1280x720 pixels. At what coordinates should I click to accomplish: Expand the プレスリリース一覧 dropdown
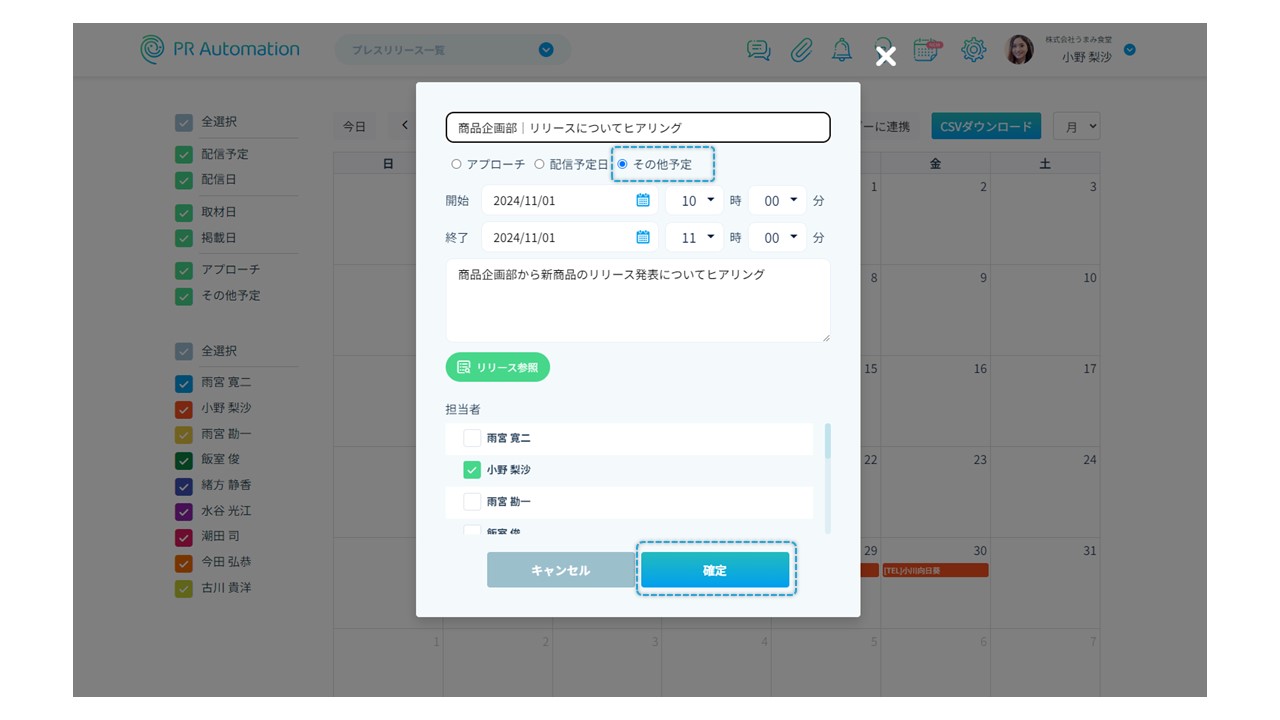546,50
